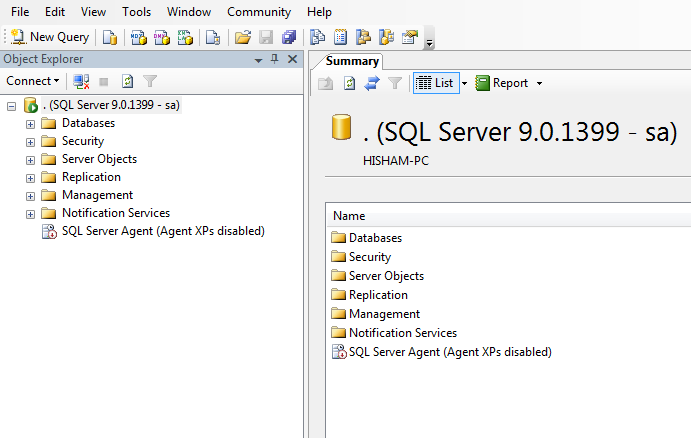Click the Stop square icon in Object Explorer
The height and width of the screenshot is (438, 691).
pyautogui.click(x=104, y=82)
